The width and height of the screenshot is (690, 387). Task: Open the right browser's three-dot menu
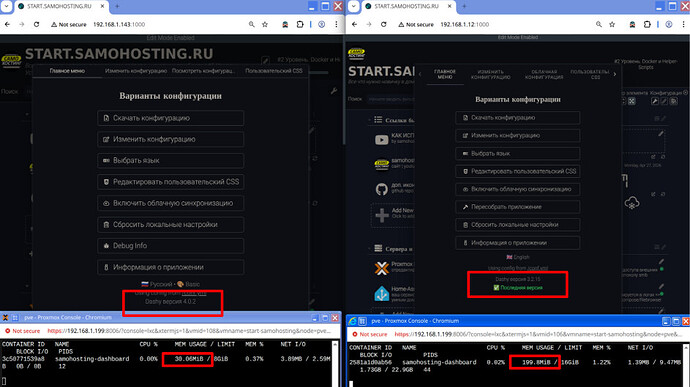click(x=683, y=25)
